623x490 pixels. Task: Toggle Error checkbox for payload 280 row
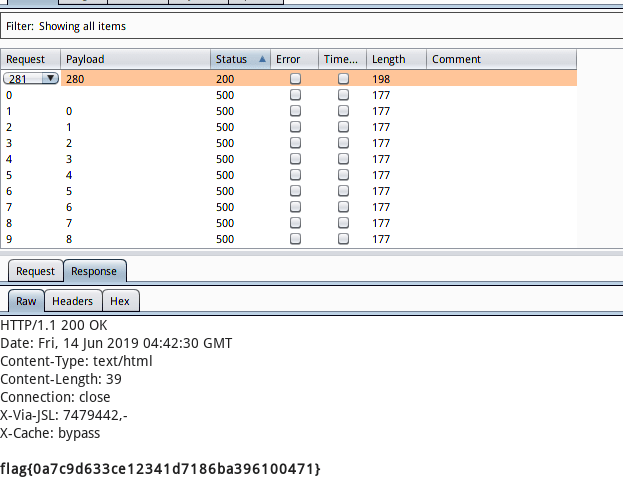(x=295, y=79)
